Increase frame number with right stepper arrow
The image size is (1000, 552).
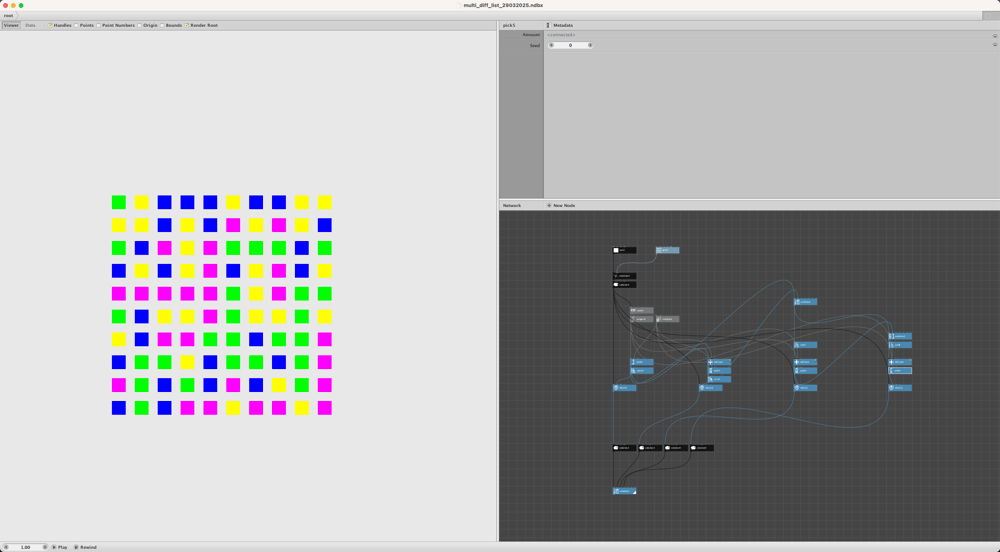pyautogui.click(x=45, y=547)
